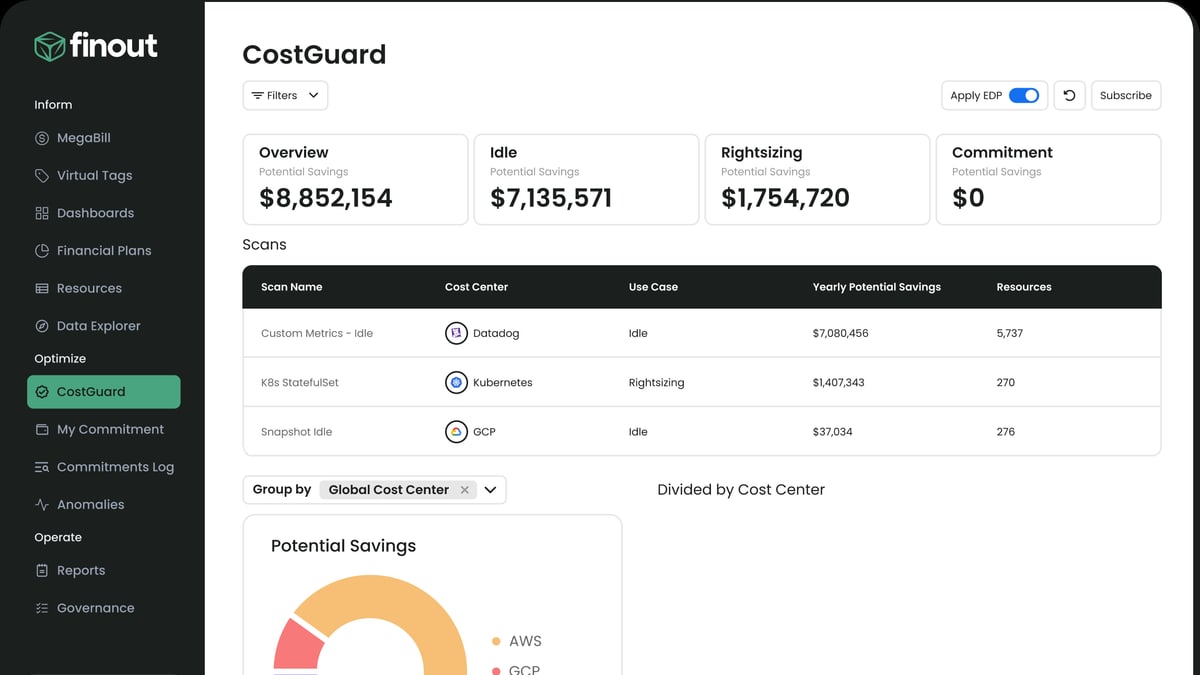Expand the Group by dropdown chevron
The width and height of the screenshot is (1200, 675).
click(490, 490)
